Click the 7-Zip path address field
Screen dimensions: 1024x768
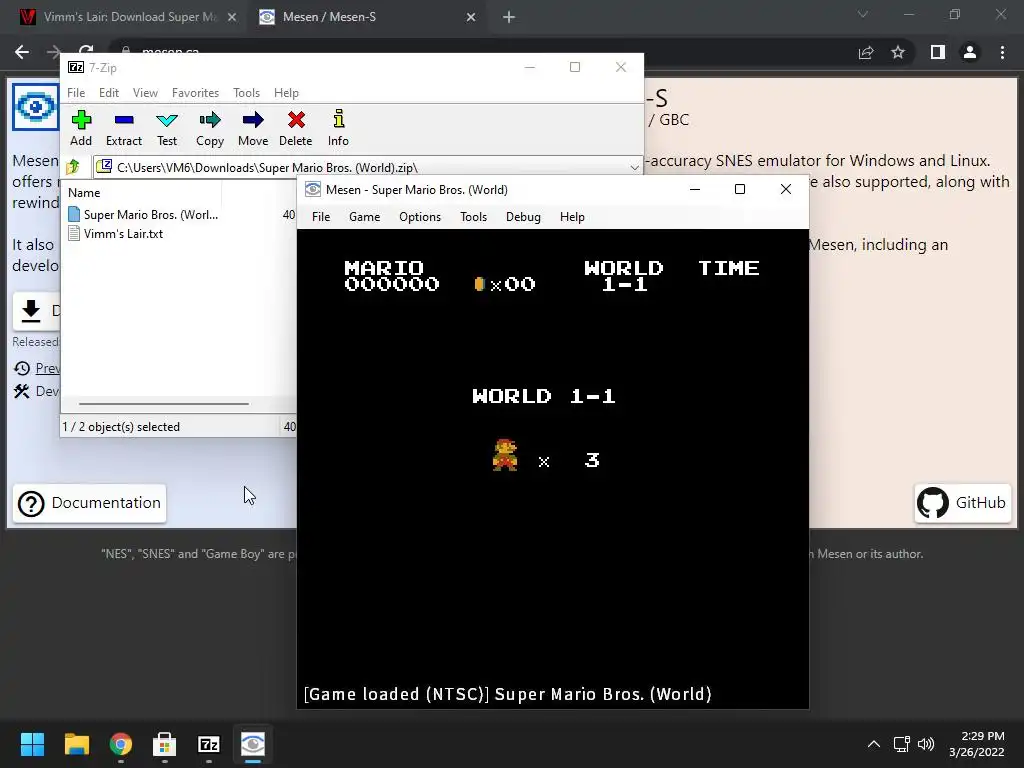[x=368, y=167]
